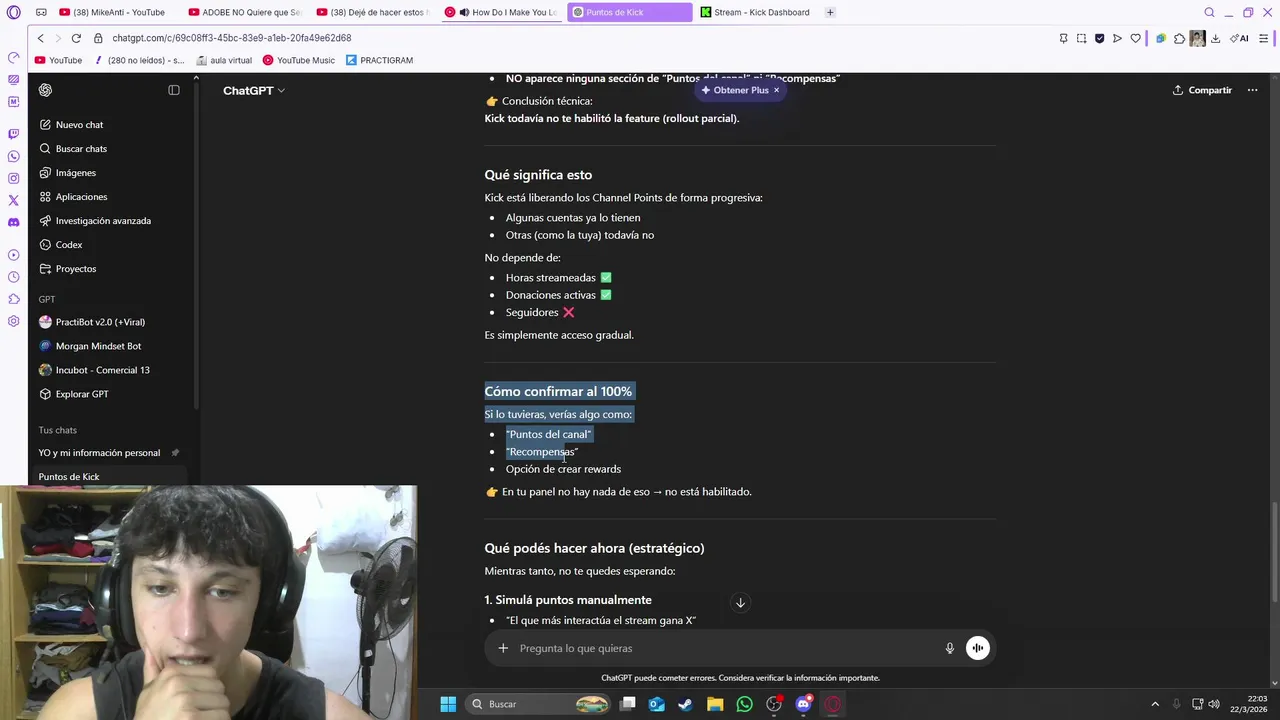
Task: Open Opera AI button
Action: (x=1240, y=38)
